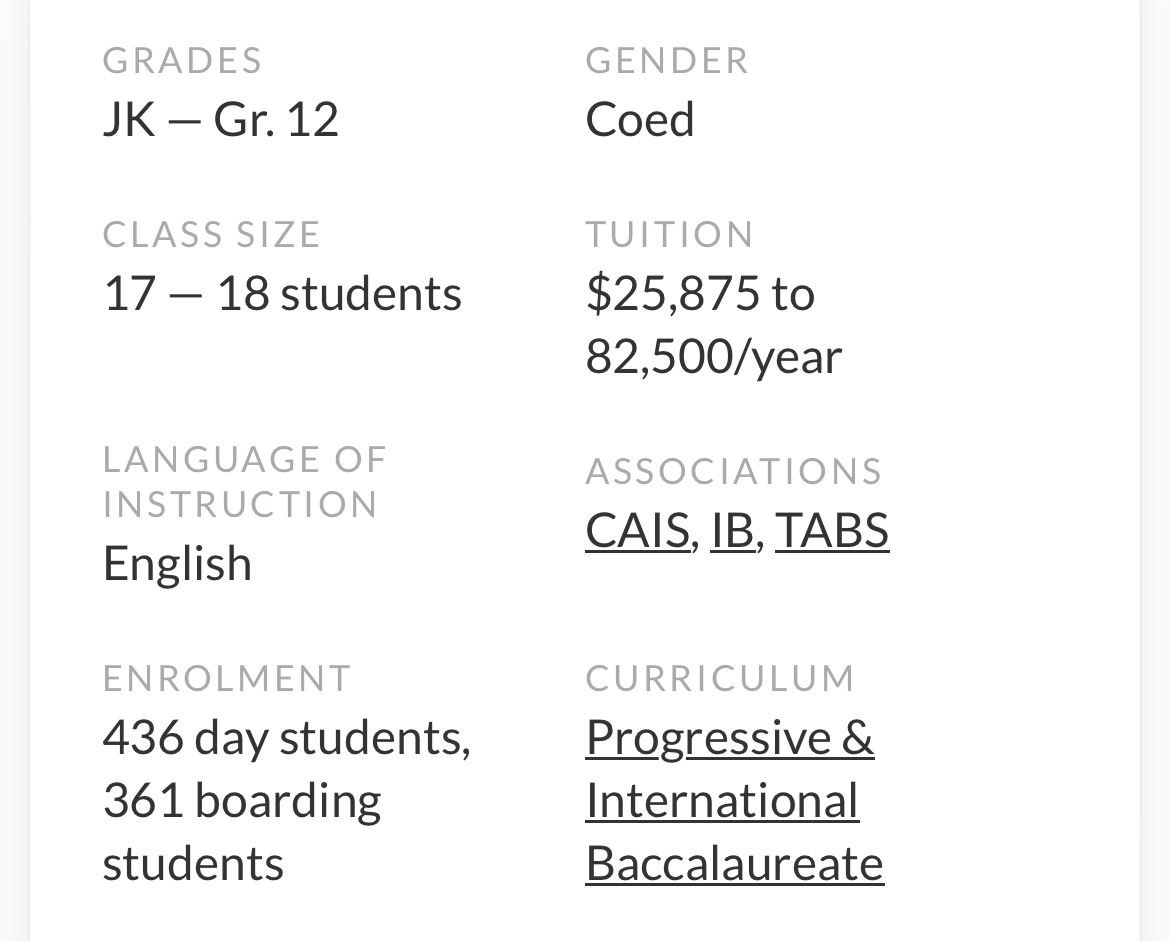The width and height of the screenshot is (1170, 941).
Task: Click the 82,500/year upper tuition amount
Action: pyautogui.click(x=713, y=356)
